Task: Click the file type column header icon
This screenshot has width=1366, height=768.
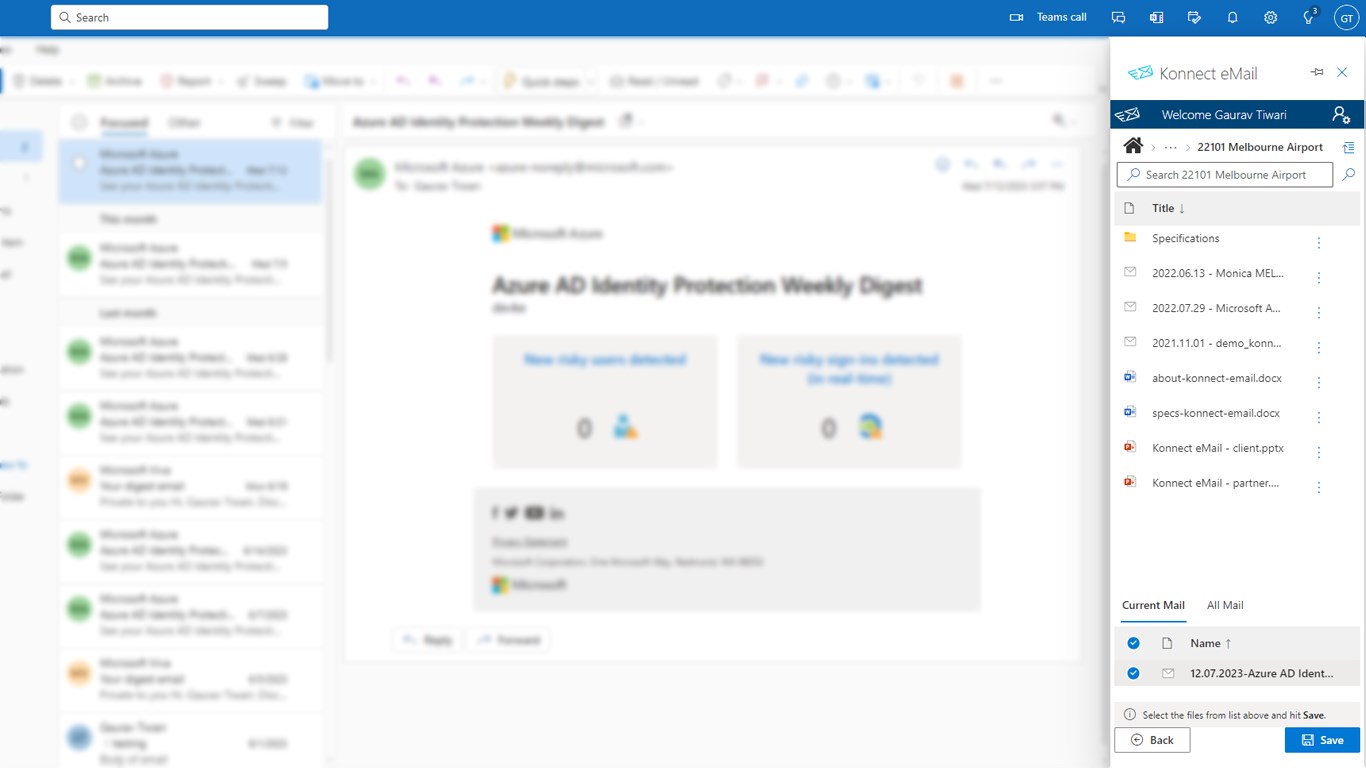Action: 1130,208
